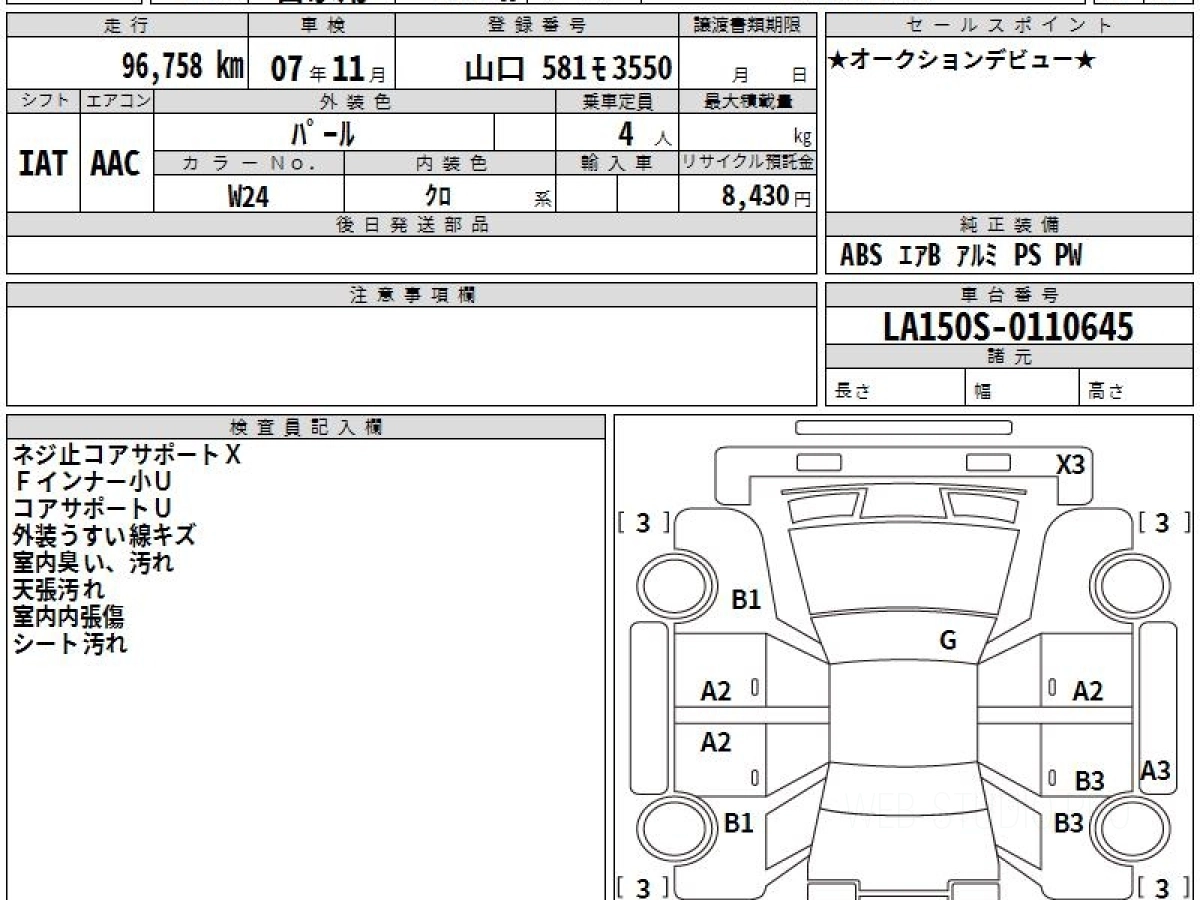Select inspector note 外装うすい線キズ
Viewport: 1200px width, 900px height.
click(x=104, y=536)
